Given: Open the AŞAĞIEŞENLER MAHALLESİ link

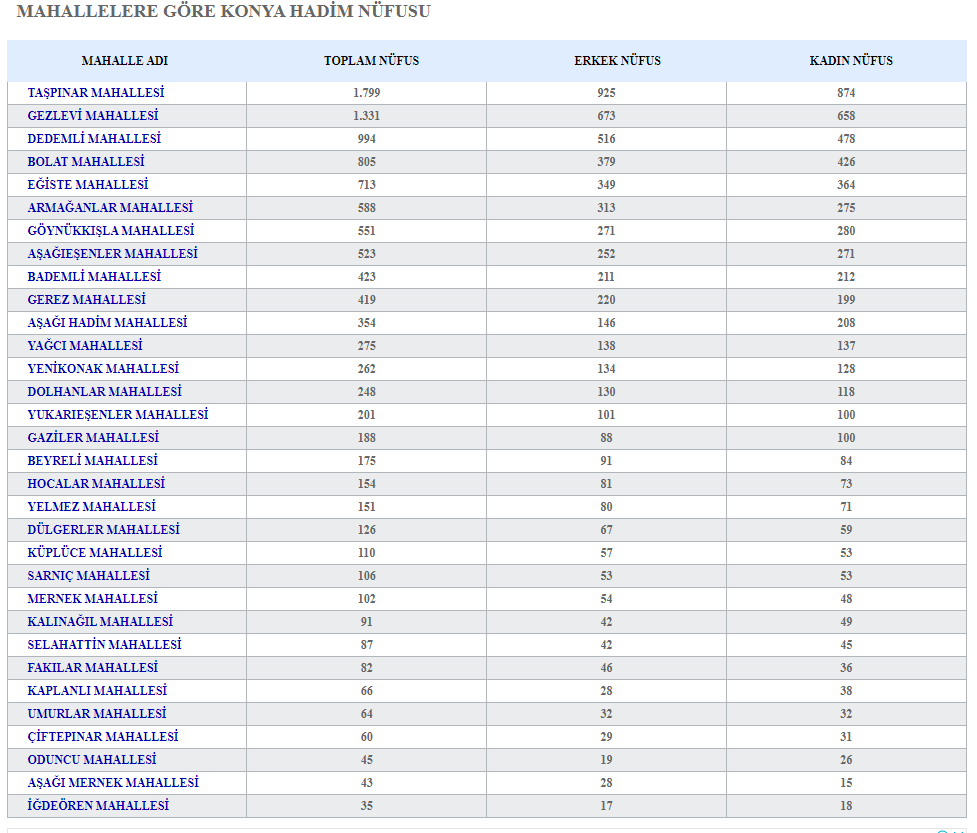Looking at the screenshot, I should (112, 254).
